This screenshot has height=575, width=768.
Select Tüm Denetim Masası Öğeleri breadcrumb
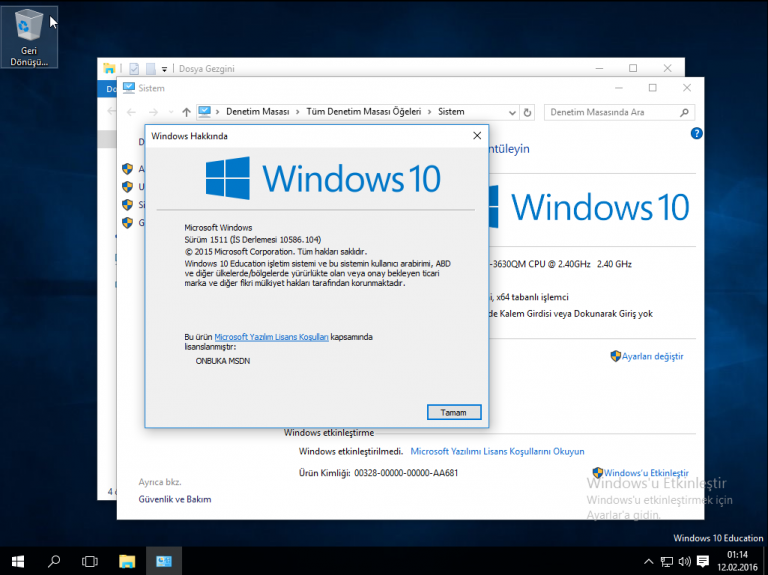363,112
